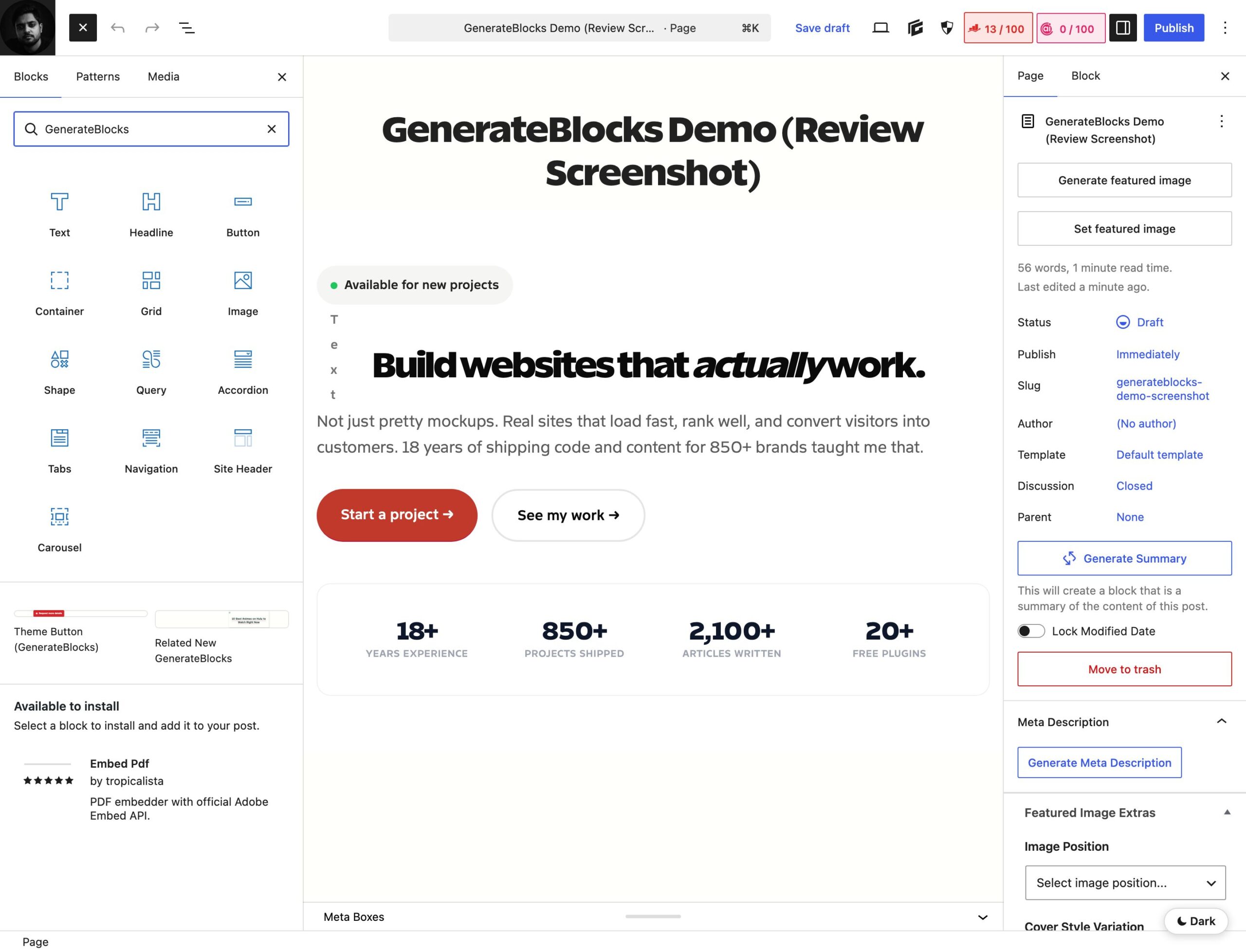Insert the Shape block
The width and height of the screenshot is (1246, 952).
(x=59, y=372)
